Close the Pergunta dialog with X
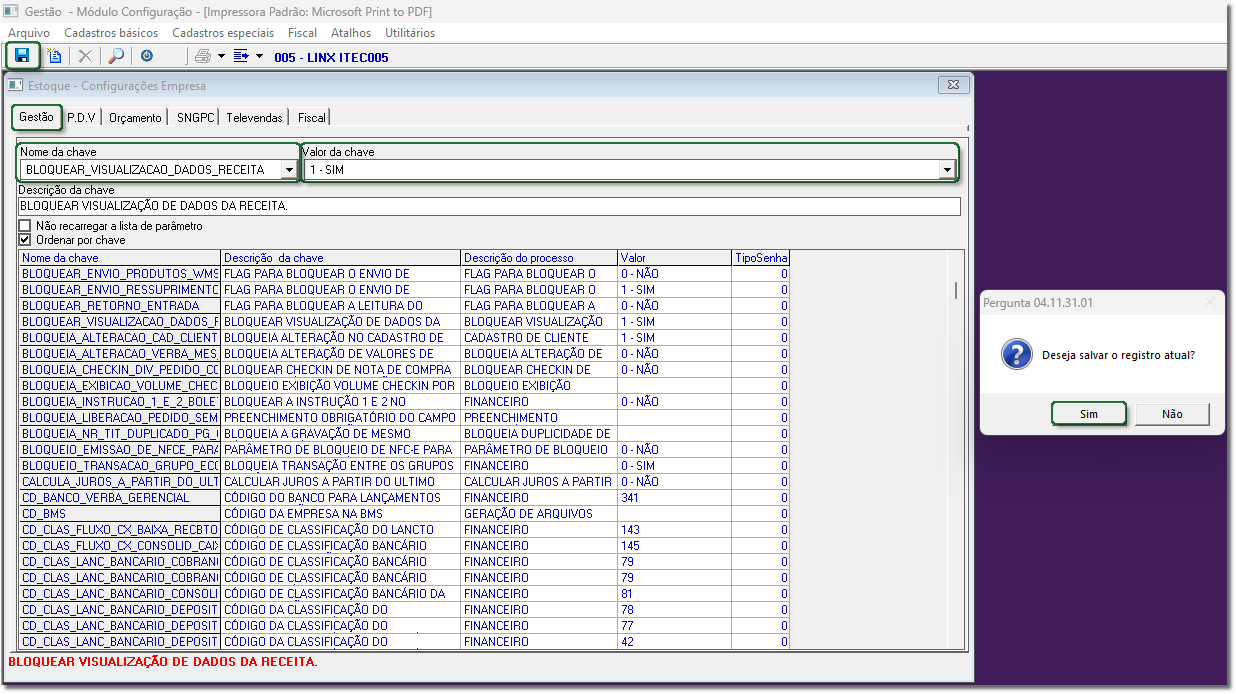This screenshot has height=694, width=1236. 1210,302
